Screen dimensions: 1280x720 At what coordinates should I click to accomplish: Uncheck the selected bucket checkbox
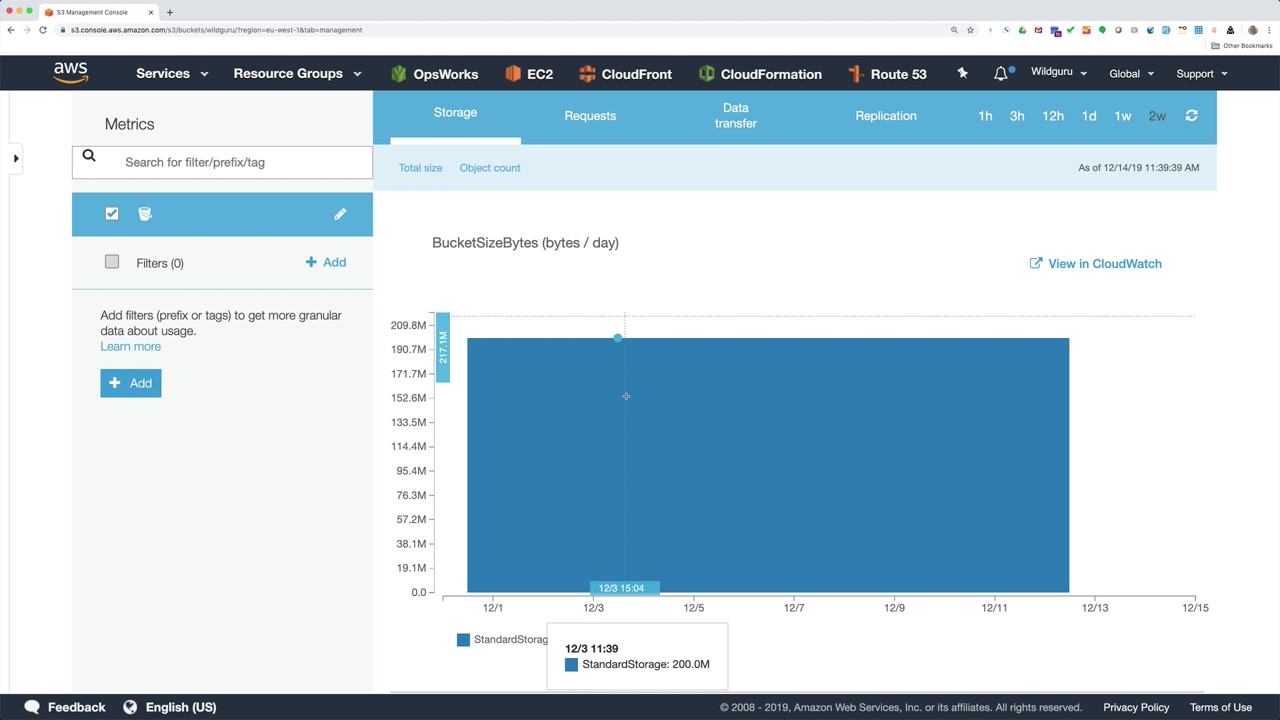click(x=112, y=213)
